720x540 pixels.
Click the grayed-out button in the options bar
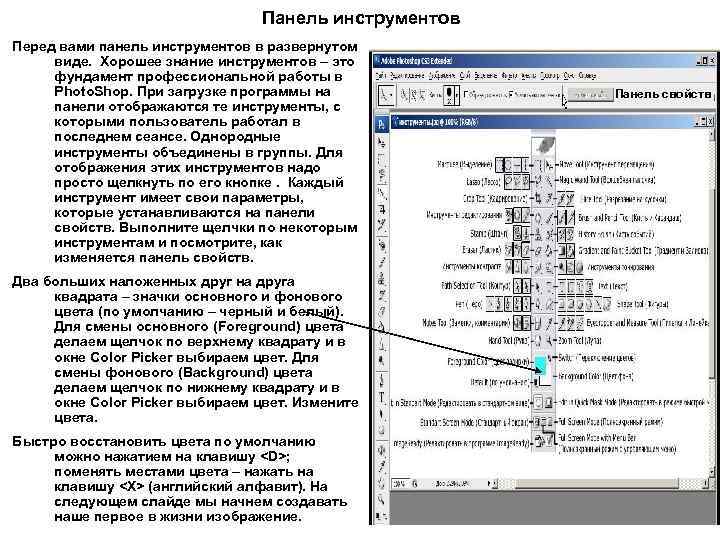(590, 95)
